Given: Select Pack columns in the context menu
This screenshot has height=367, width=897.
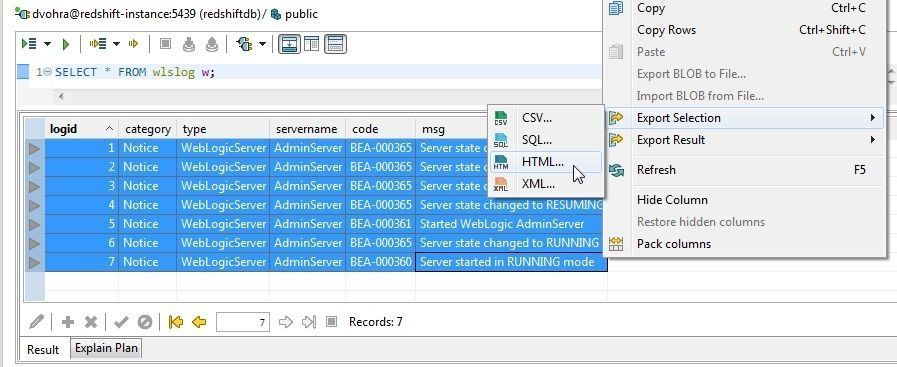Looking at the screenshot, I should point(743,244).
